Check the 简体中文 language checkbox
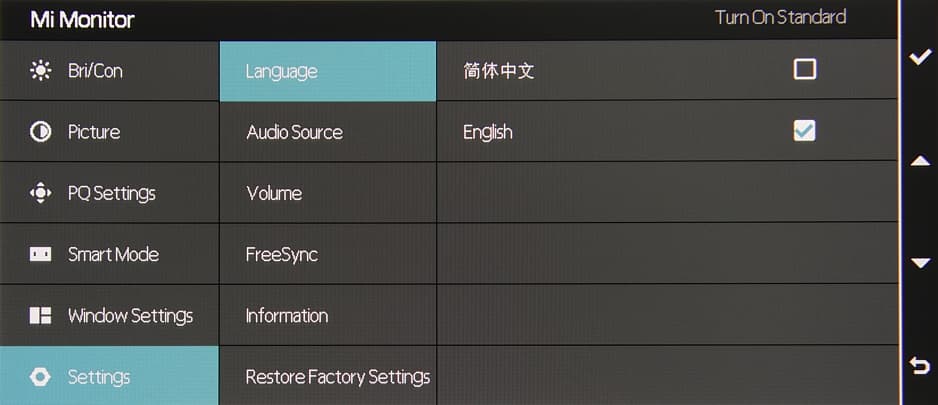938x405 pixels. coord(804,69)
